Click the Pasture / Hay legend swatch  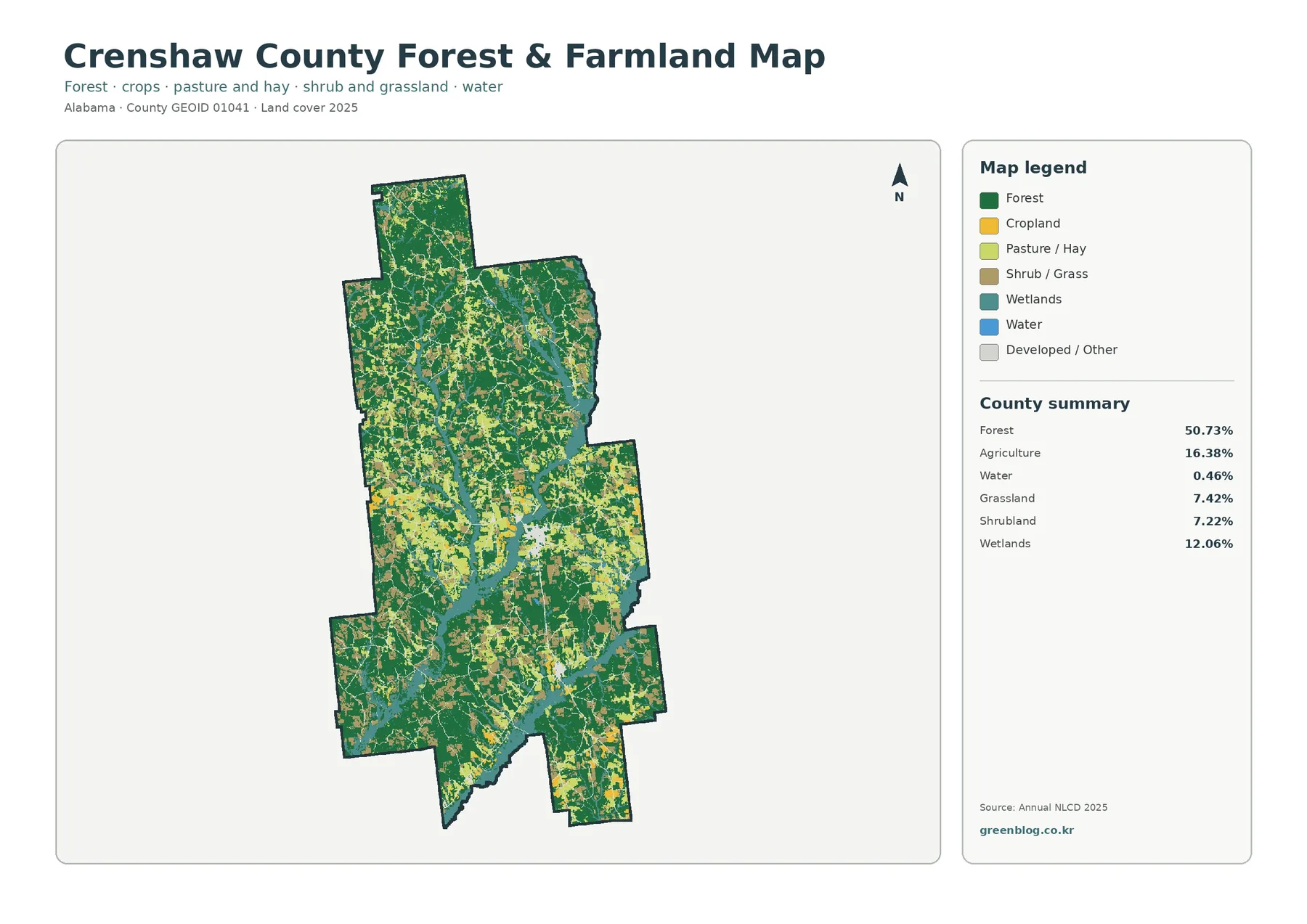[x=989, y=251]
